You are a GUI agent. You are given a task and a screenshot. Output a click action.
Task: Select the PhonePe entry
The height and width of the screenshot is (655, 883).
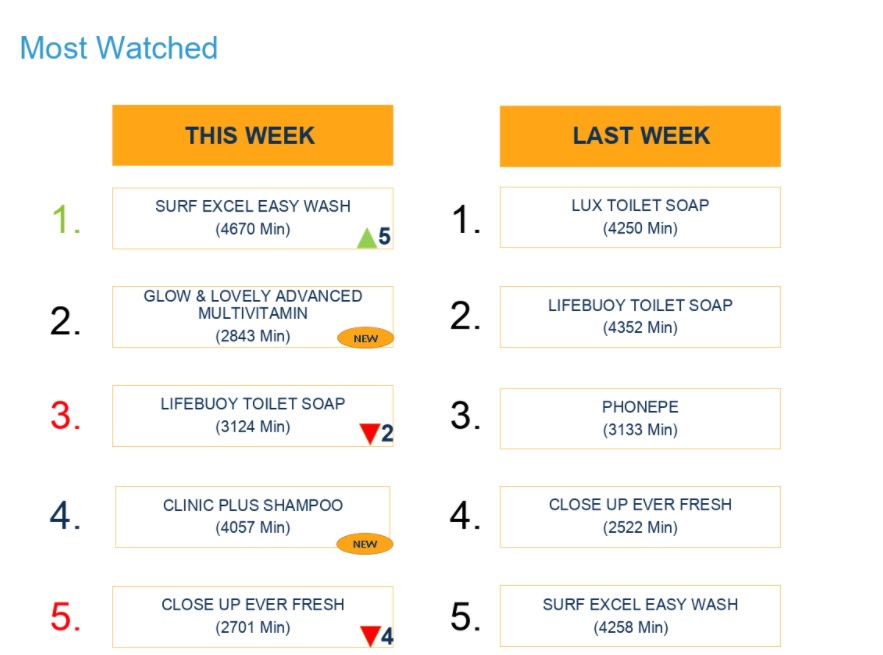click(x=640, y=418)
